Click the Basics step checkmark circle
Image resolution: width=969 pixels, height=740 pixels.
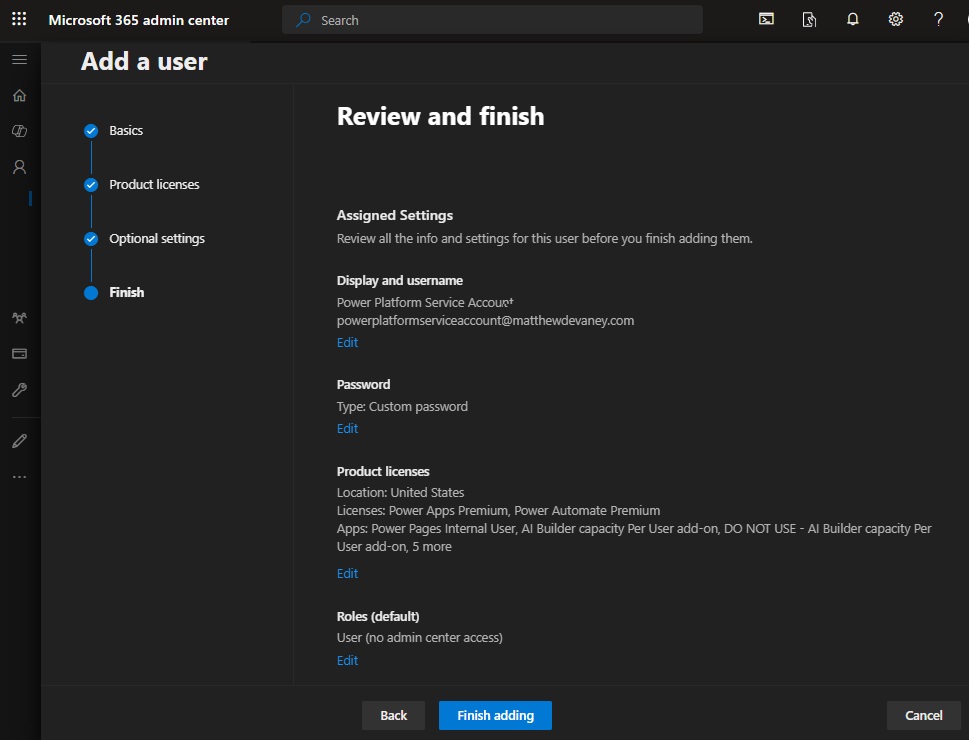[91, 130]
